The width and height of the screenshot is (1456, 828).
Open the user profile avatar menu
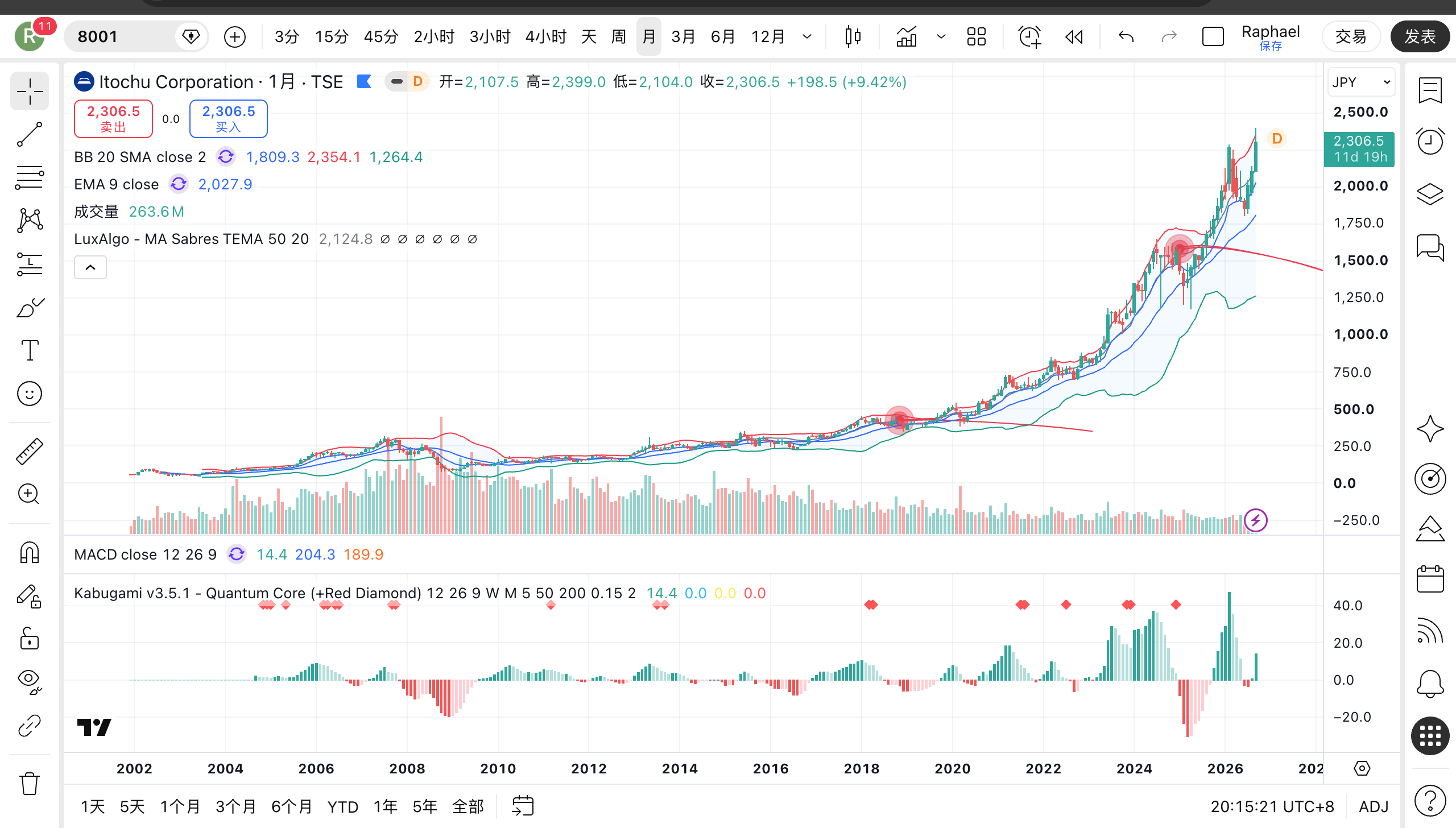pos(30,37)
